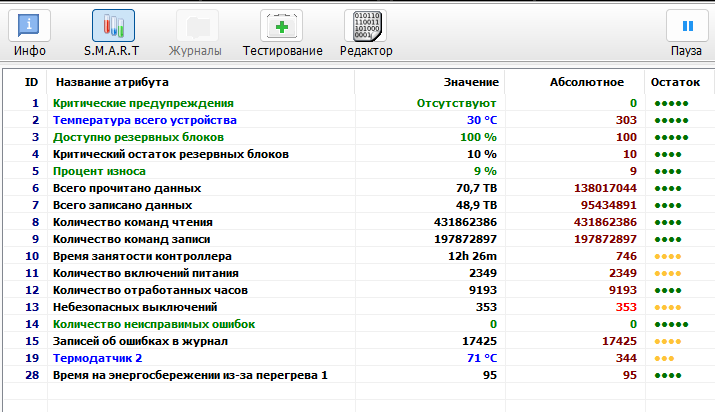Image resolution: width=715 pixels, height=412 pixels.
Task: Open the Журналы folder icon
Action: click(x=197, y=26)
